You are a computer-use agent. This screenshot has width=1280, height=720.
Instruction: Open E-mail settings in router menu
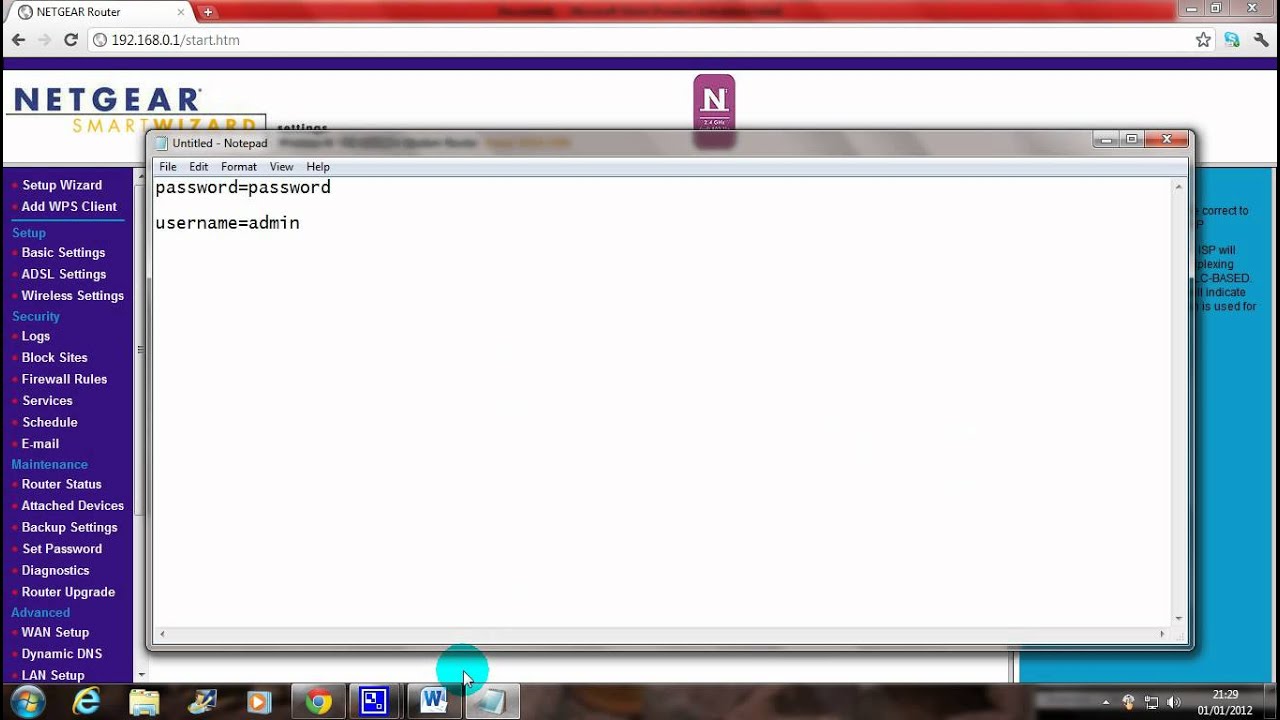tap(41, 443)
